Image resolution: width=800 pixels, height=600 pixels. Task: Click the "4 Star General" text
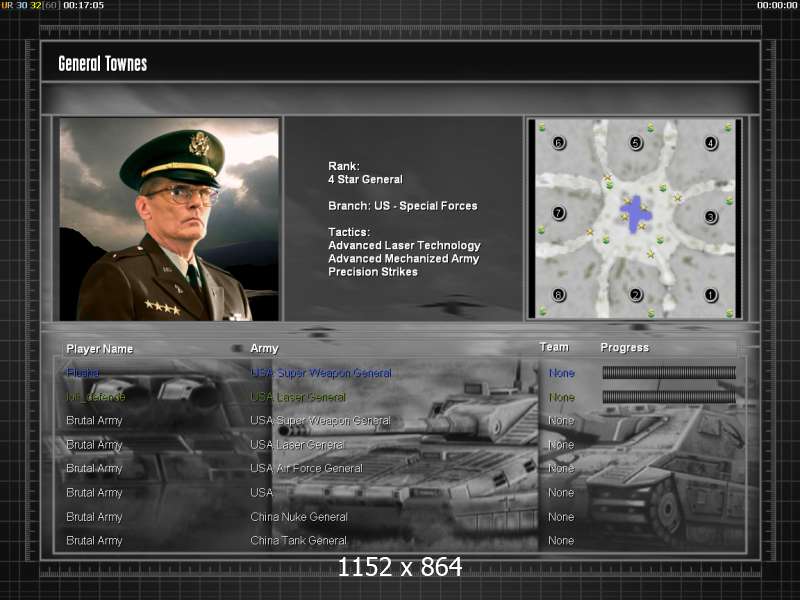coord(365,179)
